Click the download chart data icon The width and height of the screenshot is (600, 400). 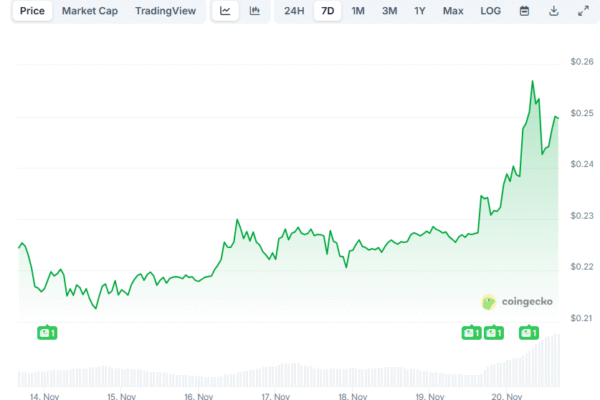554,11
